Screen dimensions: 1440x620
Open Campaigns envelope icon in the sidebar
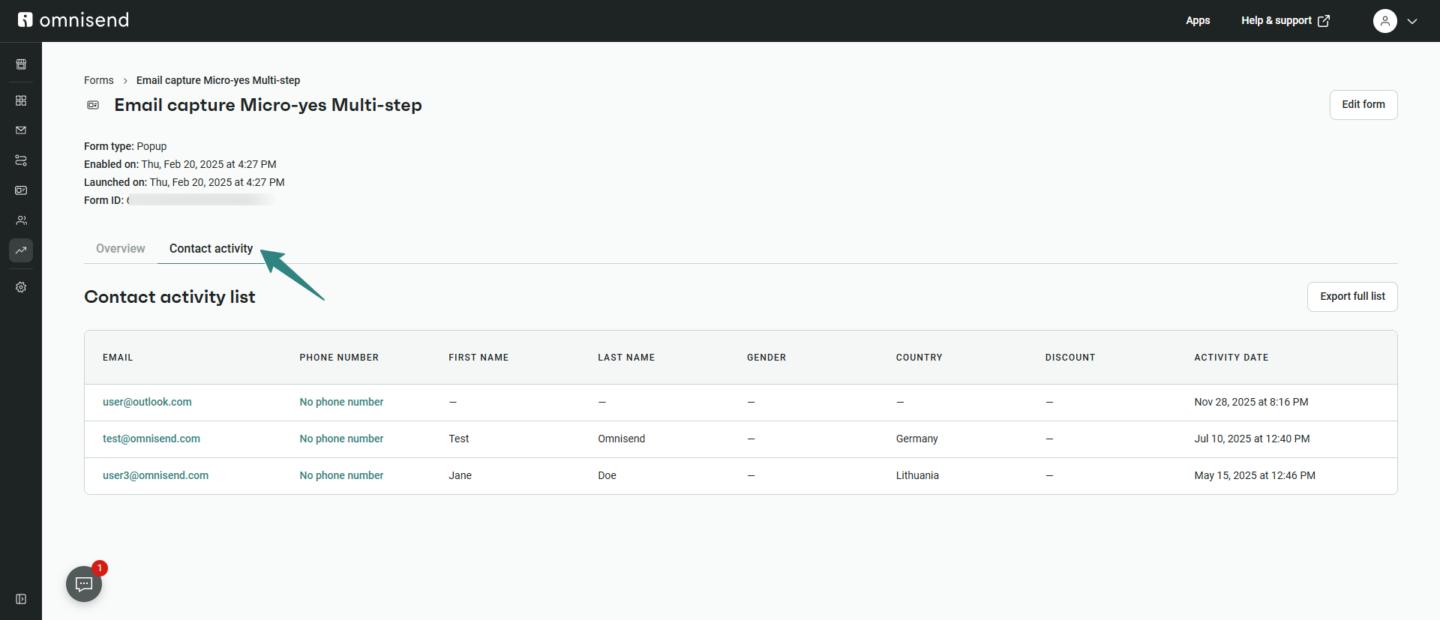(x=21, y=130)
